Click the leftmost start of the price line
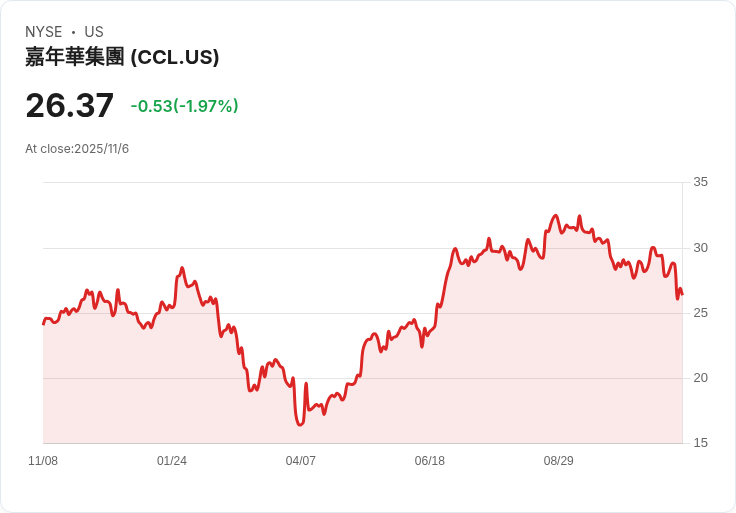Image resolution: width=736 pixels, height=513 pixels. tap(43, 324)
